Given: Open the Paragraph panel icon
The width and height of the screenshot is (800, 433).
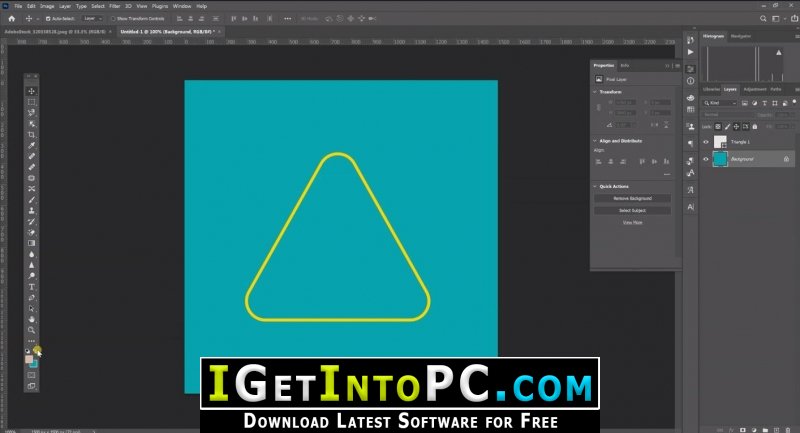Looking at the screenshot, I should [x=690, y=144].
